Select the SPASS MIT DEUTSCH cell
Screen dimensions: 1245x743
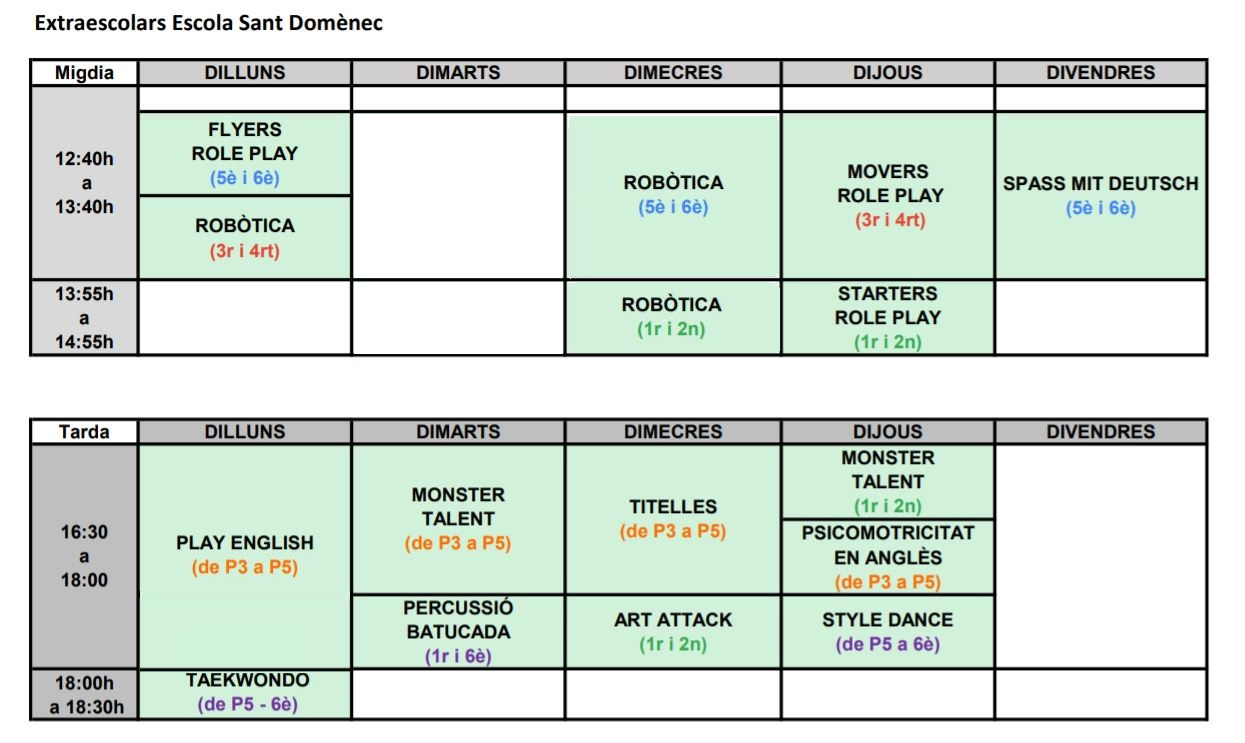pos(1100,195)
